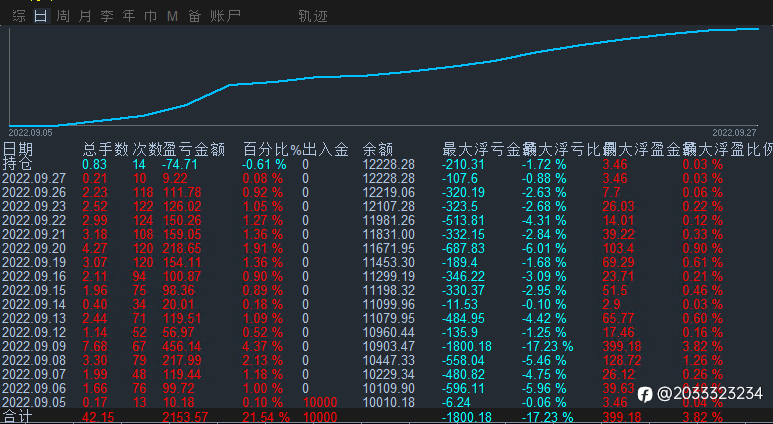Select the 2022.09.21 date row
The height and width of the screenshot is (424, 773).
[x=34, y=234]
